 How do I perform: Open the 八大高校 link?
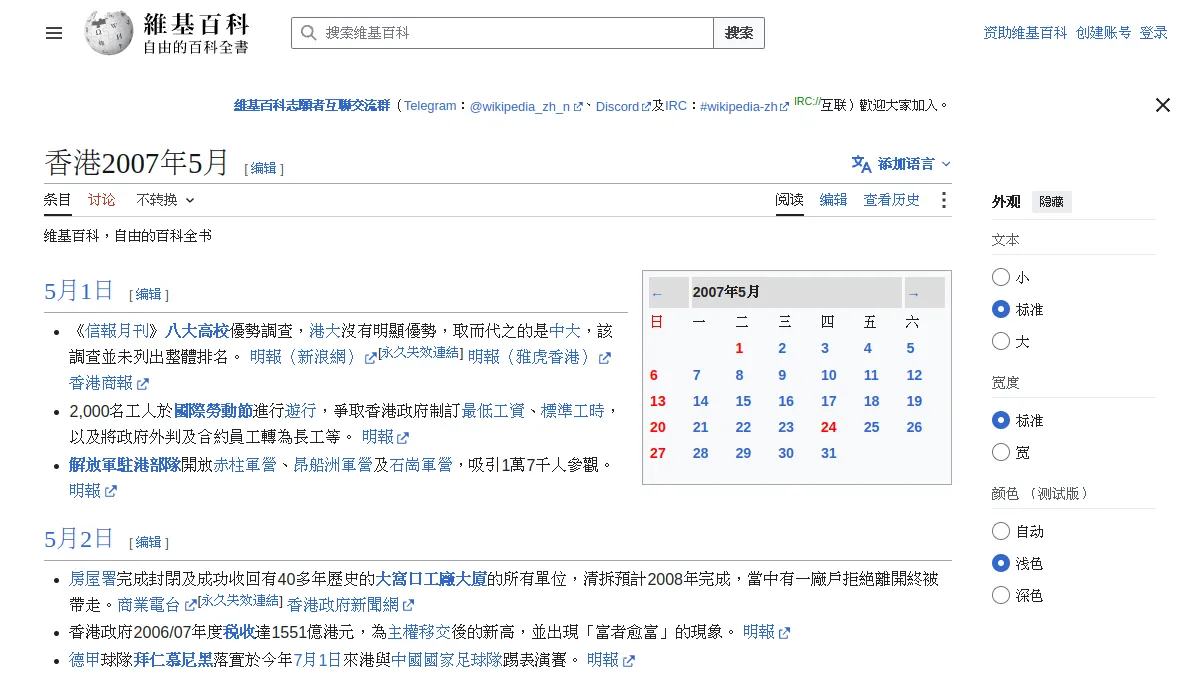[x=197, y=331]
